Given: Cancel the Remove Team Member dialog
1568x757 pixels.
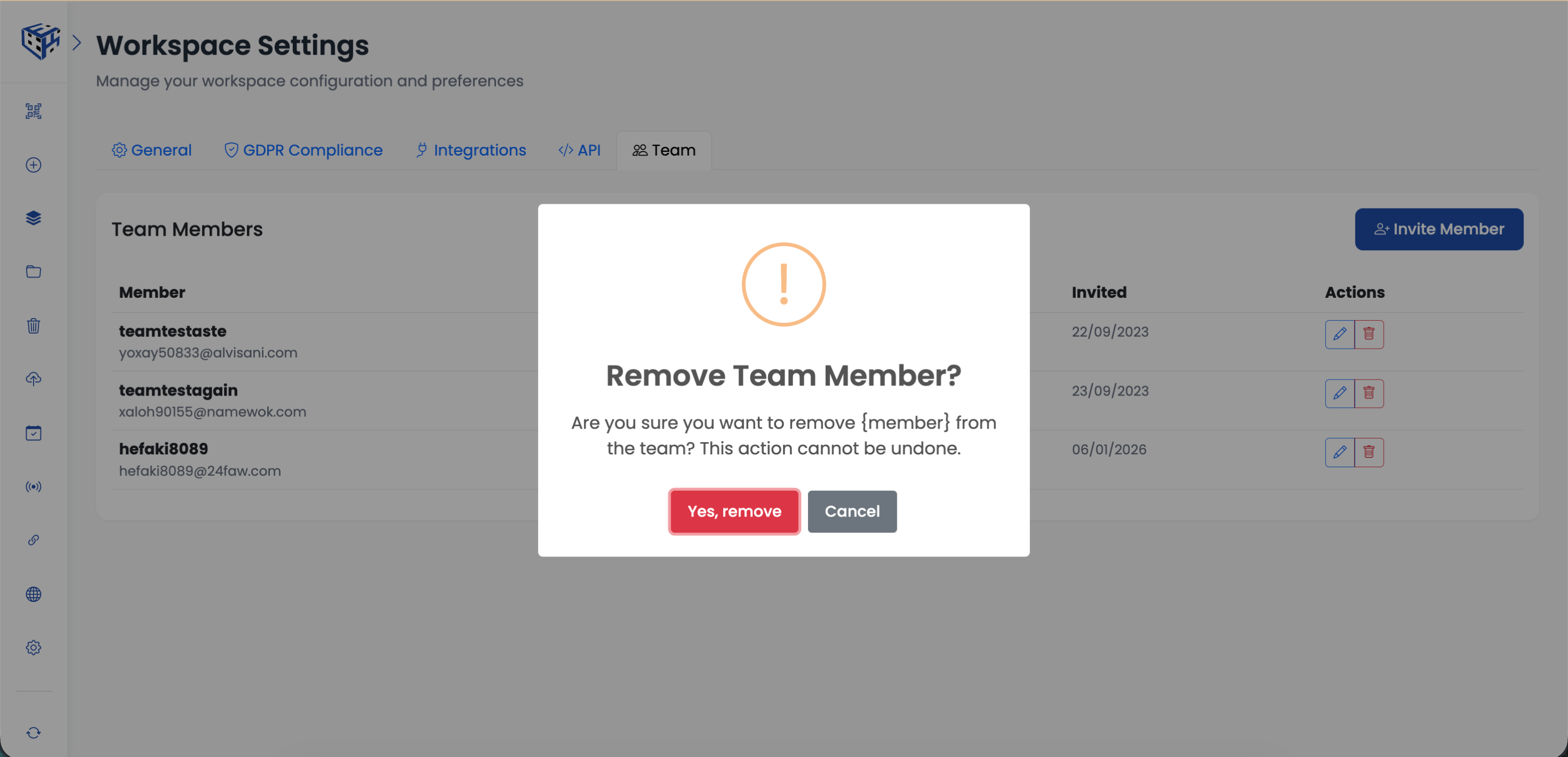Looking at the screenshot, I should 852,511.
